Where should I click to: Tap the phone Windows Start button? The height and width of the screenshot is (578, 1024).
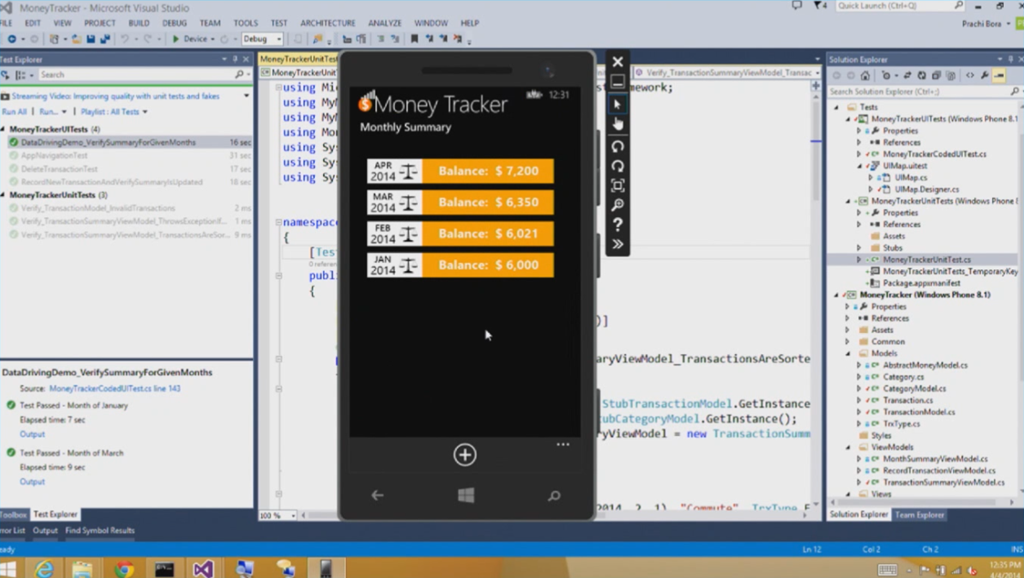(x=466, y=496)
